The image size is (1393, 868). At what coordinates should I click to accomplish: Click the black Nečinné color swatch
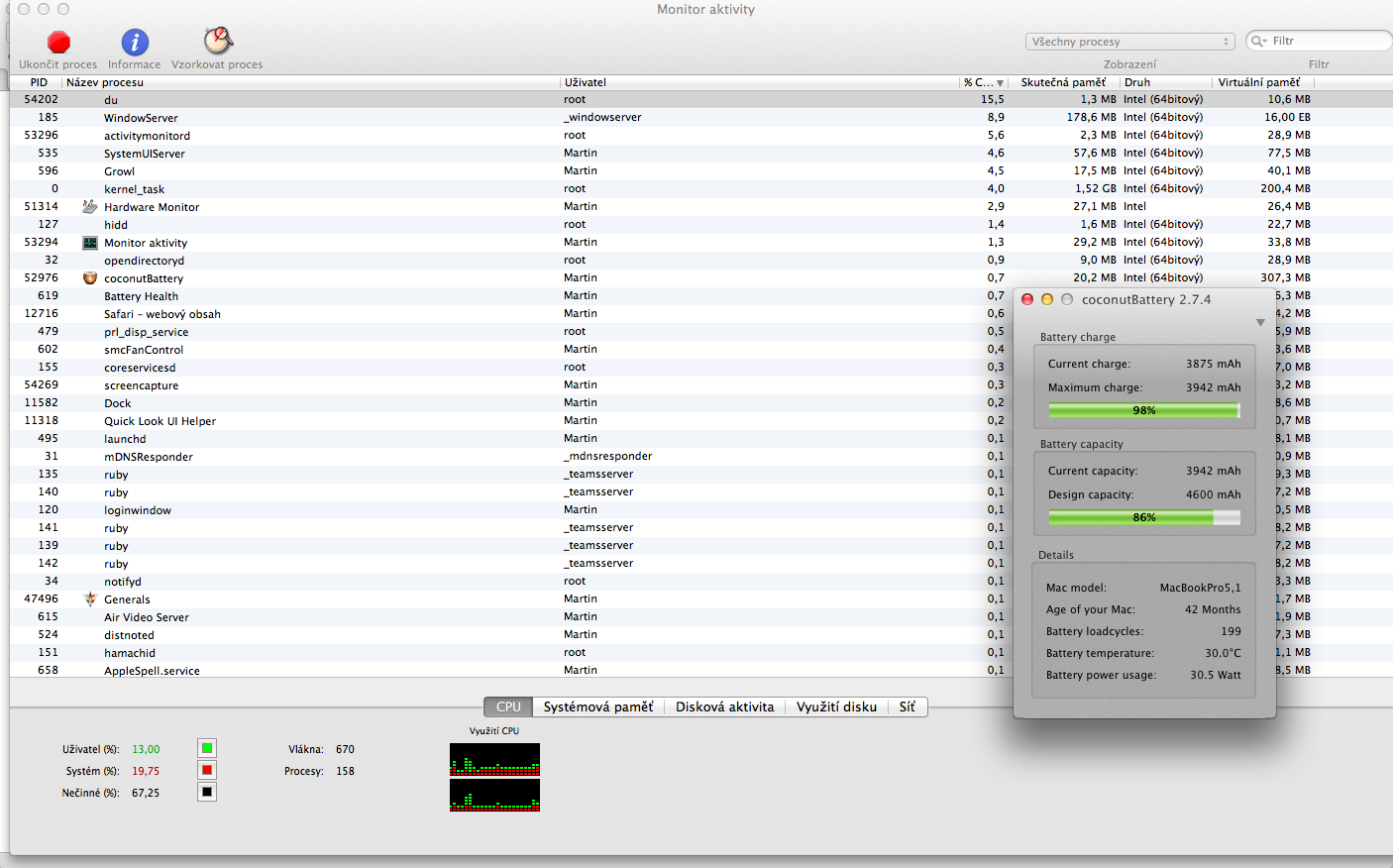[x=207, y=792]
